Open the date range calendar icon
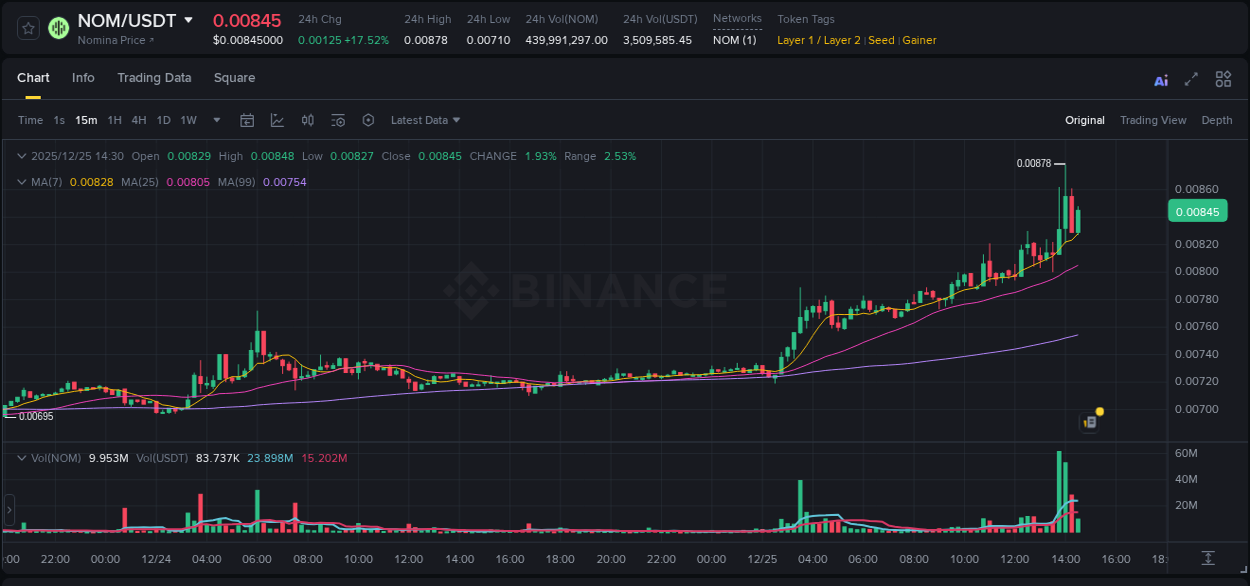This screenshot has width=1250, height=586. [247, 120]
